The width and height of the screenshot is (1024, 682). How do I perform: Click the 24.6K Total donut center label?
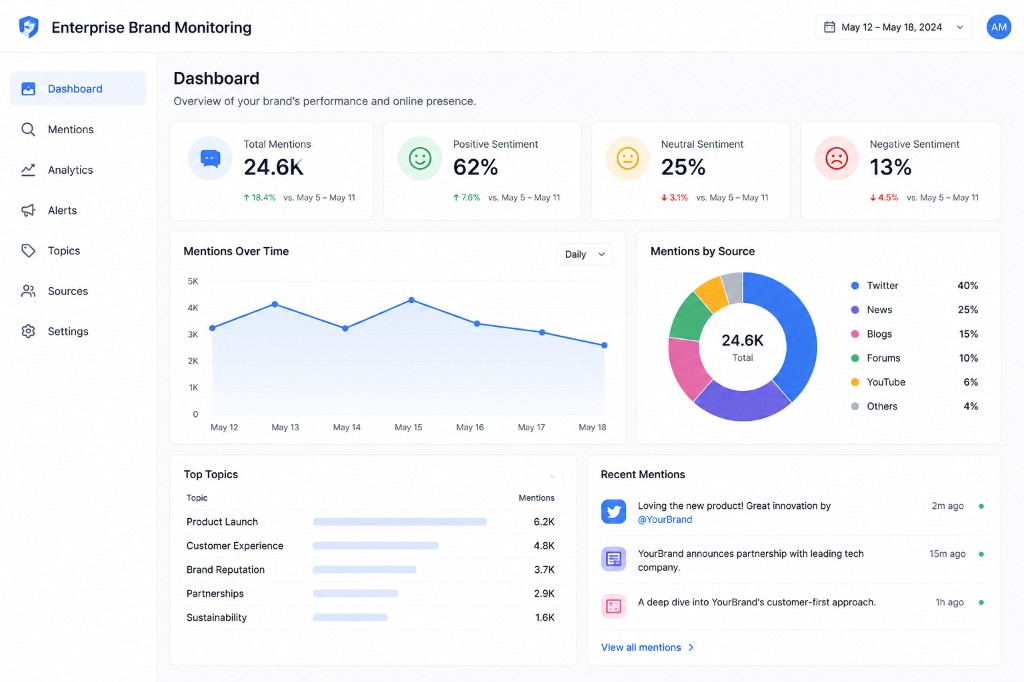click(x=743, y=347)
